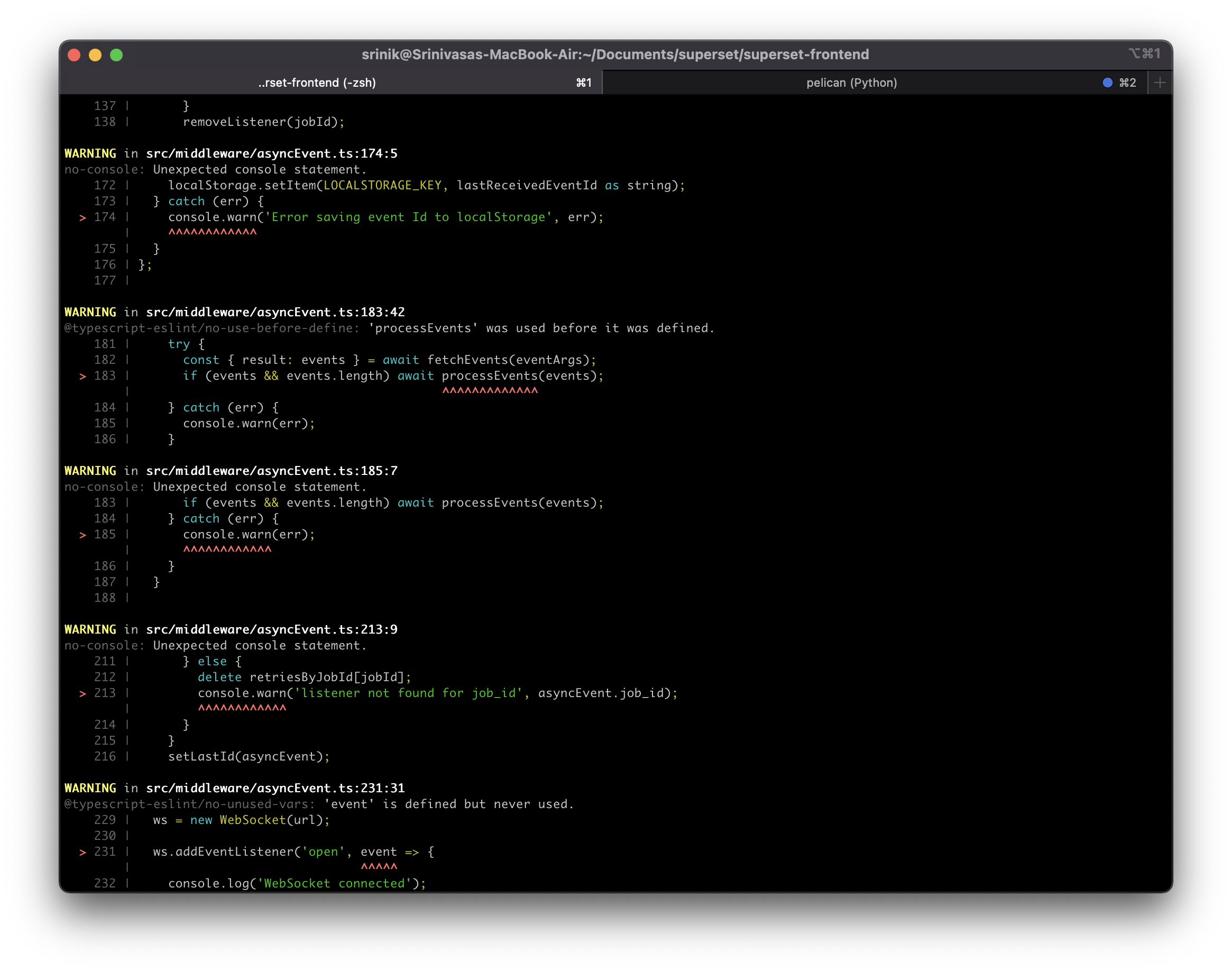
Task: Switch to the ..rset-frontend (-zsh) tab
Action: [x=330, y=83]
